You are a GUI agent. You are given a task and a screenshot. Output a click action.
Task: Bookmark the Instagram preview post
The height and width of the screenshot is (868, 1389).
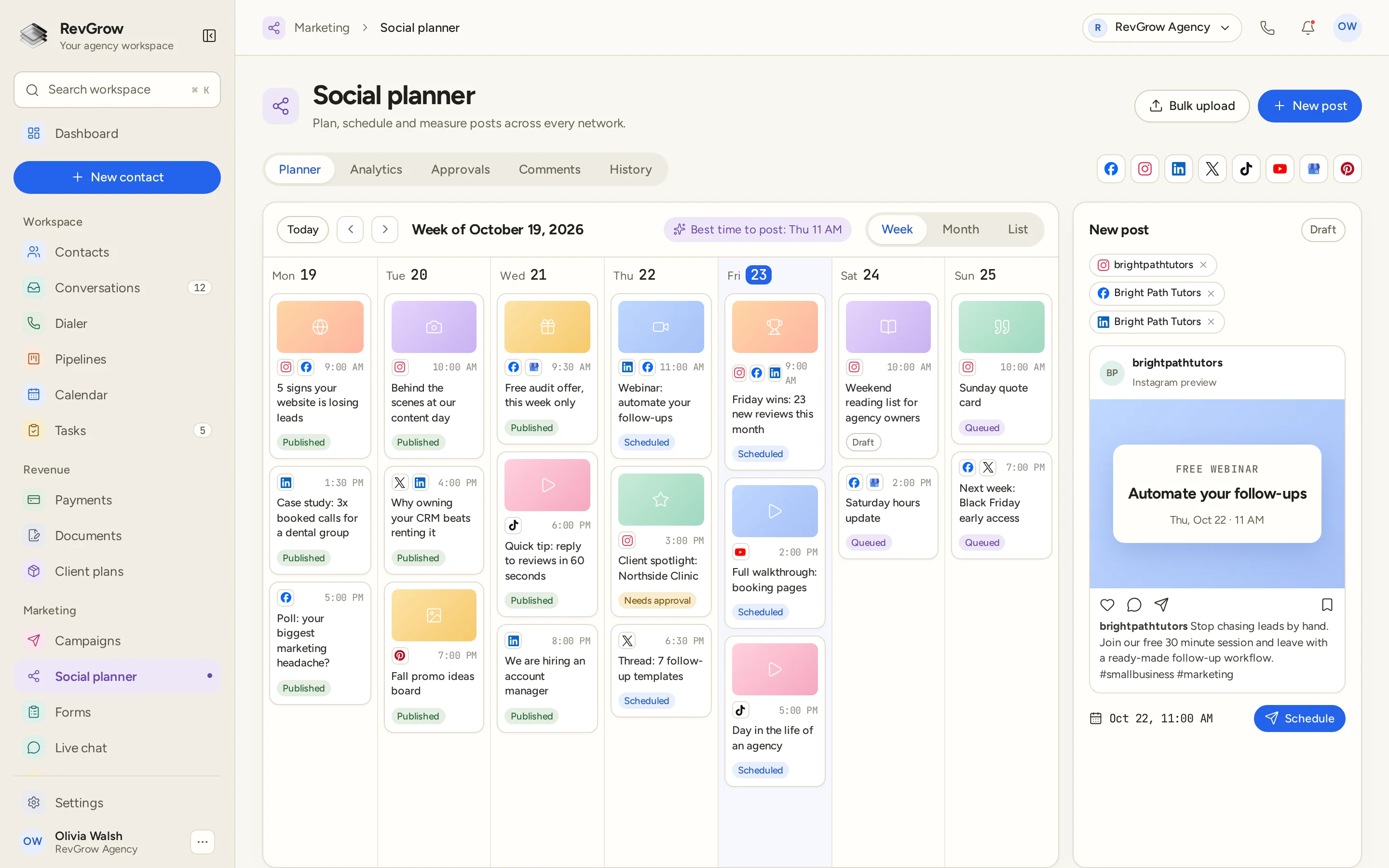click(1327, 605)
